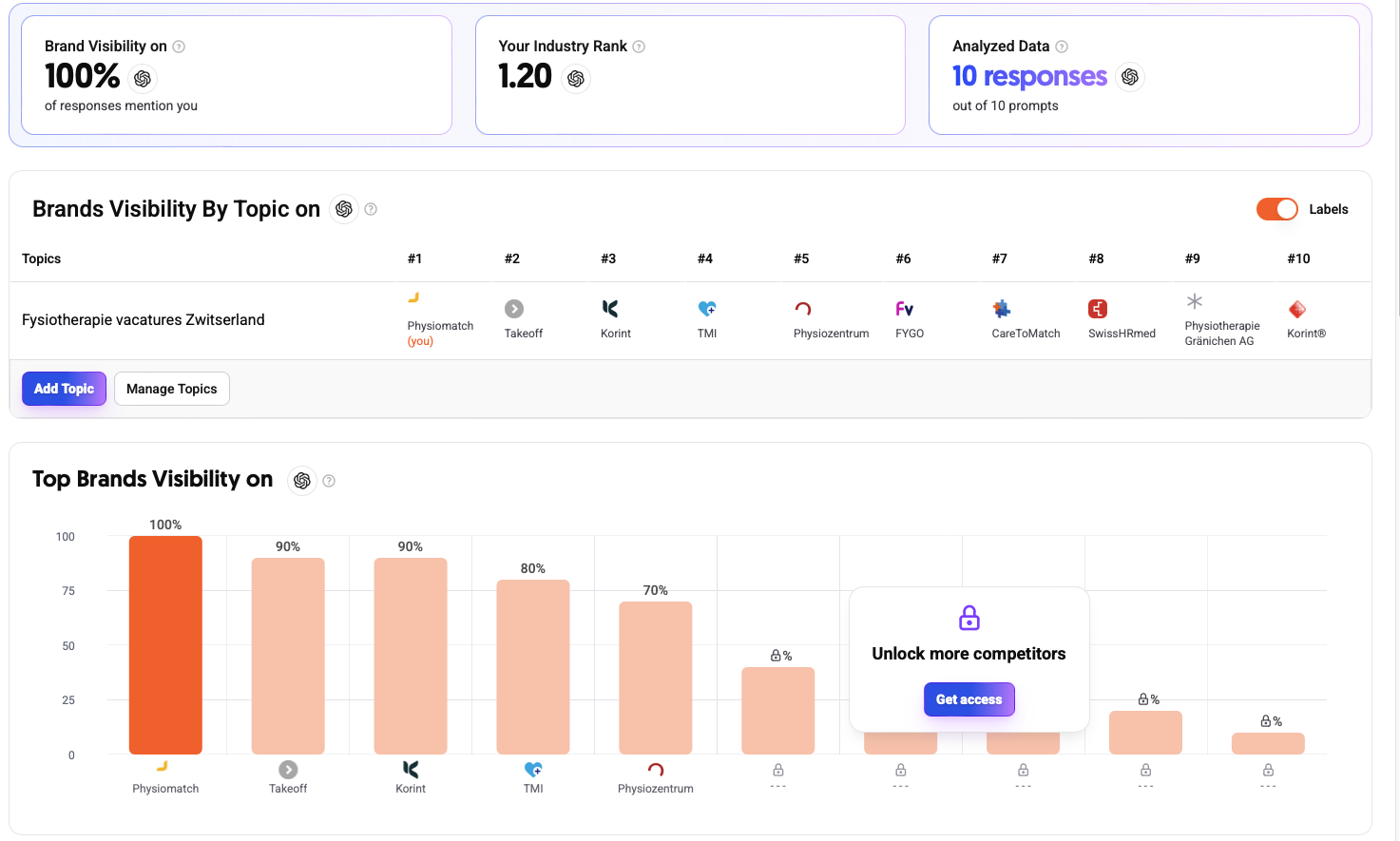Click ChatGPT icon in Top Brands Visibility heading
This screenshot has width=1400, height=841.
click(302, 481)
